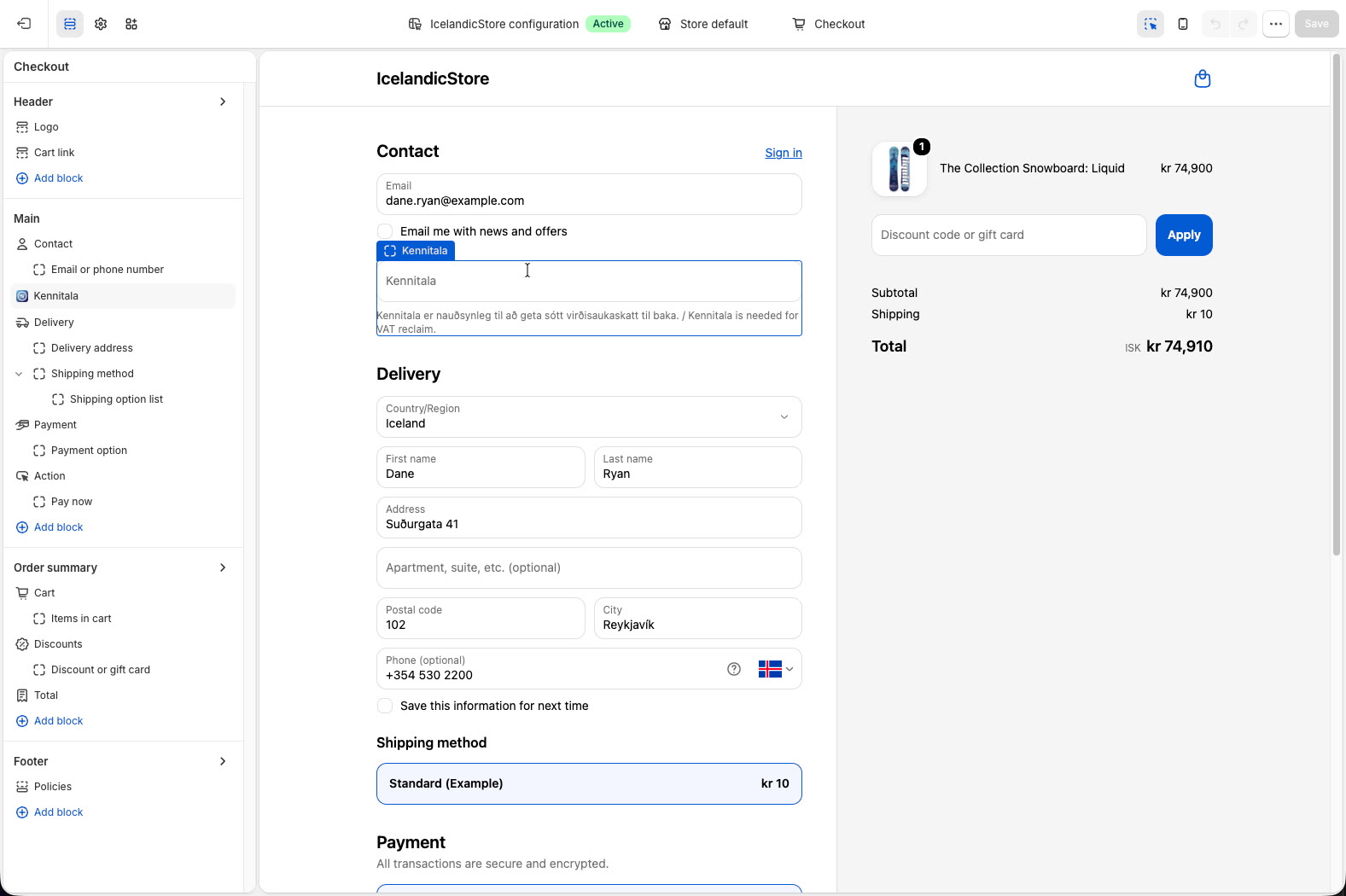This screenshot has width=1346, height=896.
Task: Check Save this information for next time
Action: click(x=385, y=706)
